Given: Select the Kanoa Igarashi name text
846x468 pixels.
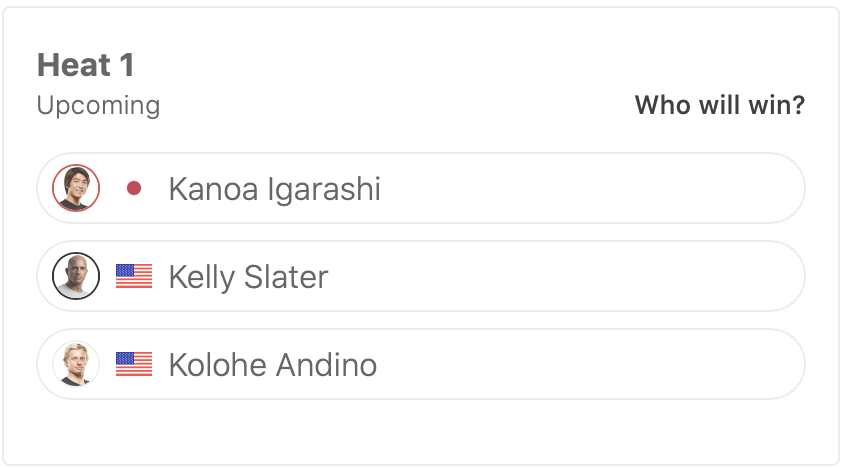Looking at the screenshot, I should tap(274, 189).
